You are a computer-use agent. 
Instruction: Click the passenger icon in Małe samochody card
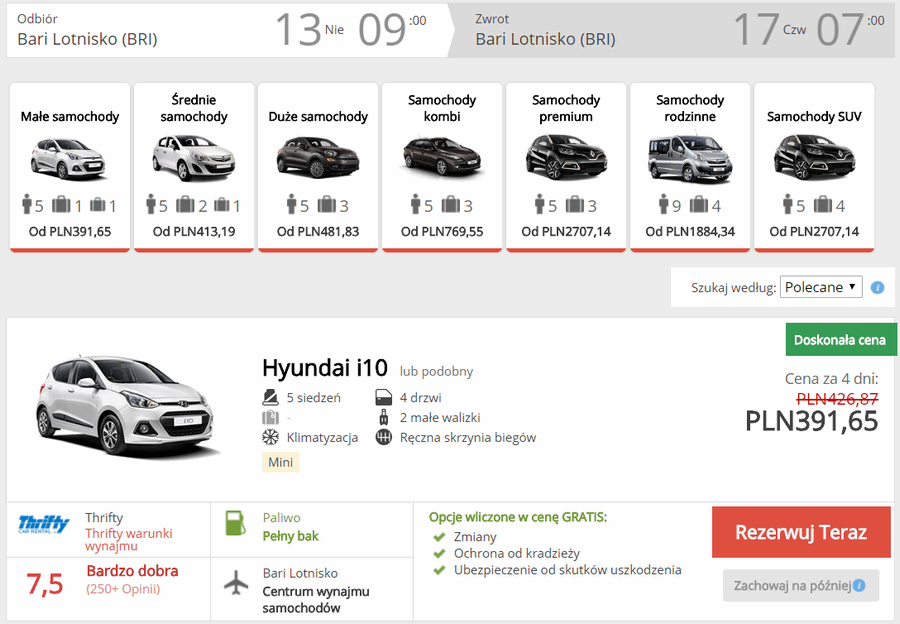(x=26, y=204)
